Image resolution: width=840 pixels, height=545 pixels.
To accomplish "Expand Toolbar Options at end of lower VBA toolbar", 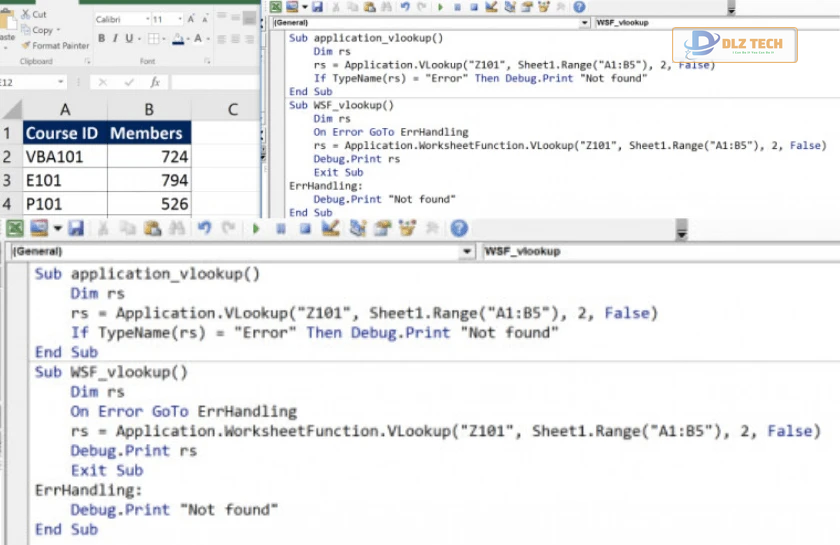I will click(x=681, y=230).
